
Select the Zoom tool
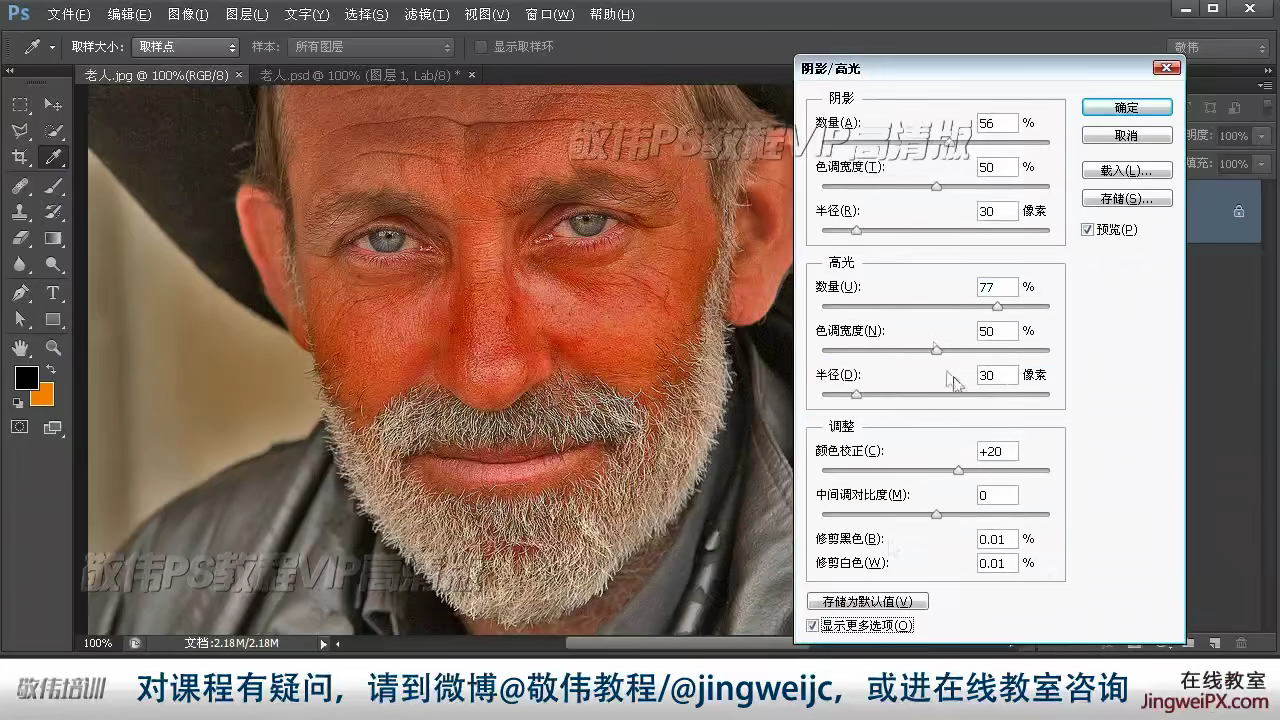pyautogui.click(x=54, y=348)
